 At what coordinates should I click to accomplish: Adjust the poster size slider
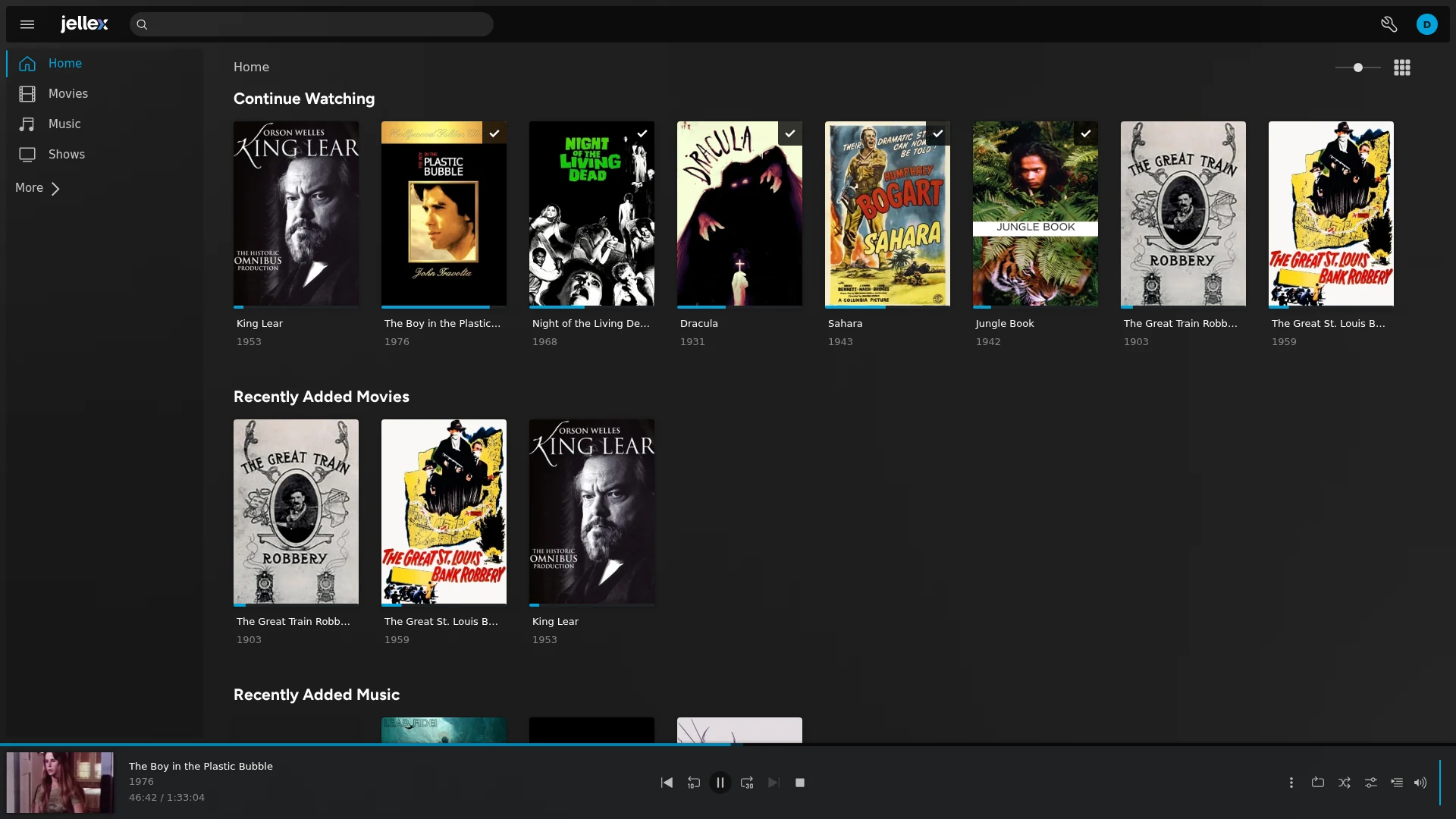[x=1357, y=67]
